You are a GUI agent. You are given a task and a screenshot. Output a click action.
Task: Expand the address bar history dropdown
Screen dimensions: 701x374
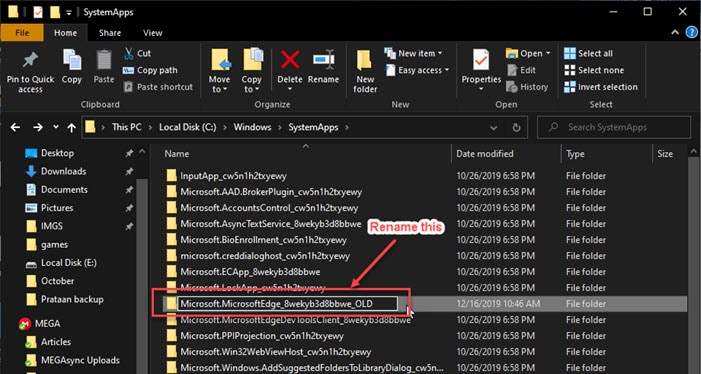coord(494,128)
